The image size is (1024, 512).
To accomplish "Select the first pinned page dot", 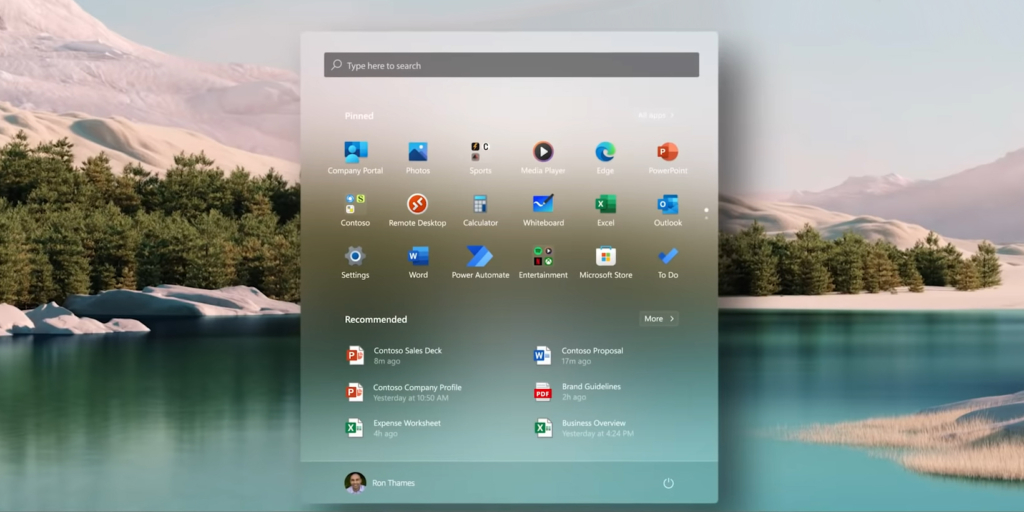I will [706, 210].
